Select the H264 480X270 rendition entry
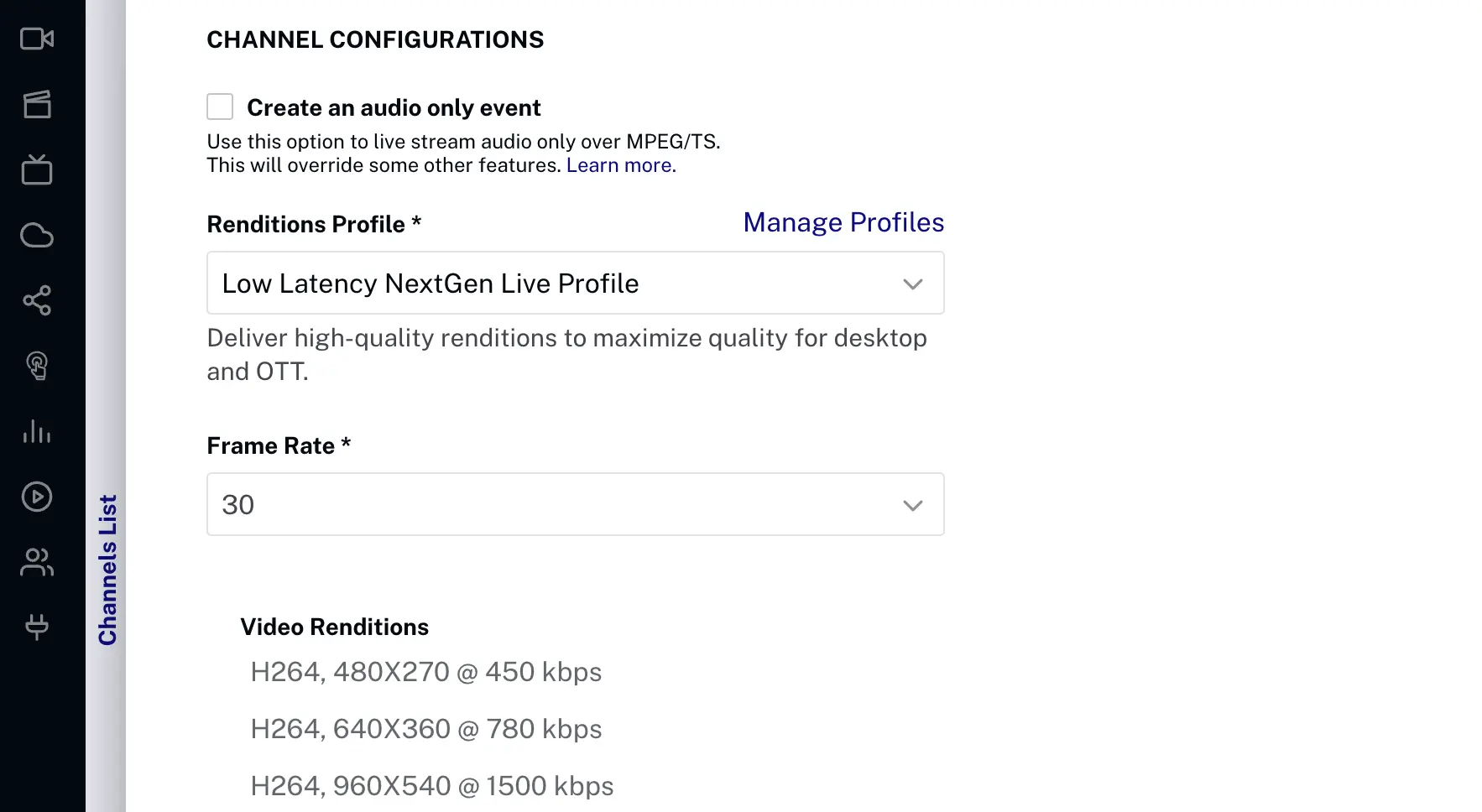 (x=425, y=671)
